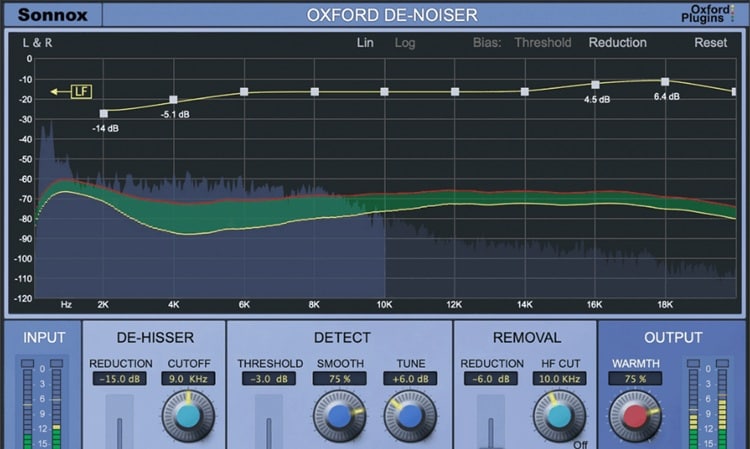
Task: Click the DETECT section heading
Action: click(x=342, y=338)
